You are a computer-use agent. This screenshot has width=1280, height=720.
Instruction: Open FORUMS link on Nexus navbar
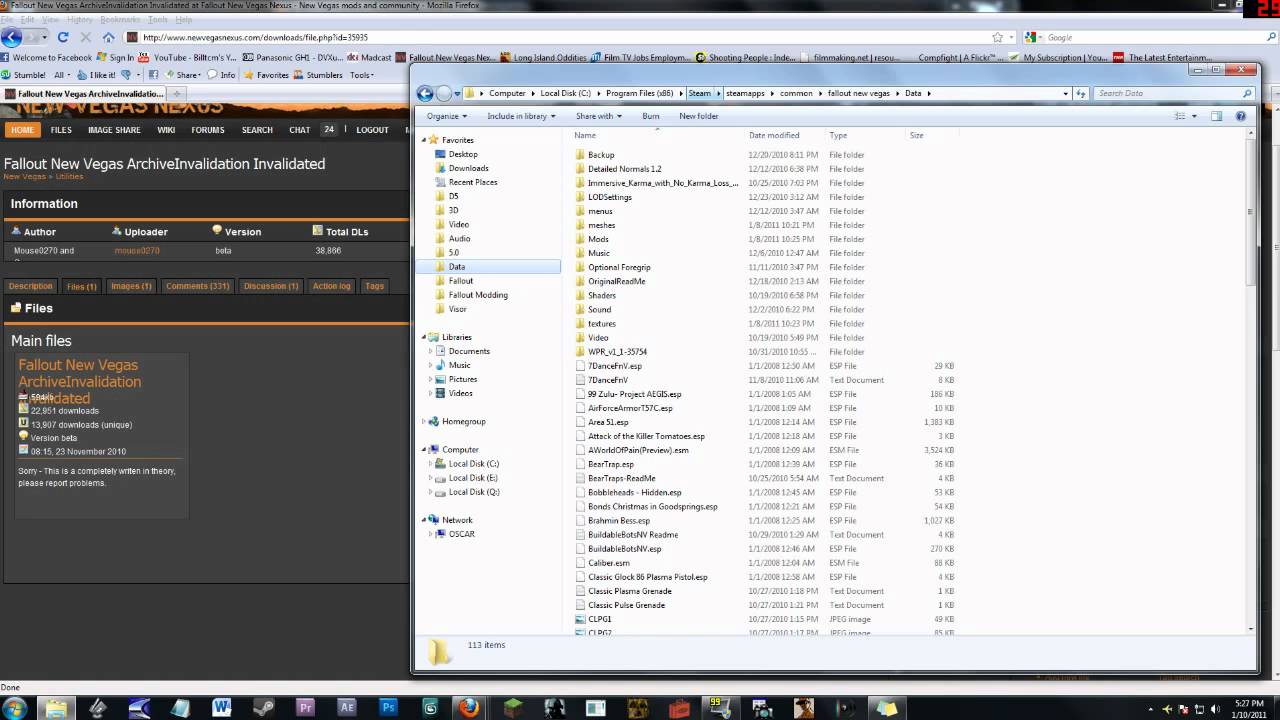(208, 130)
